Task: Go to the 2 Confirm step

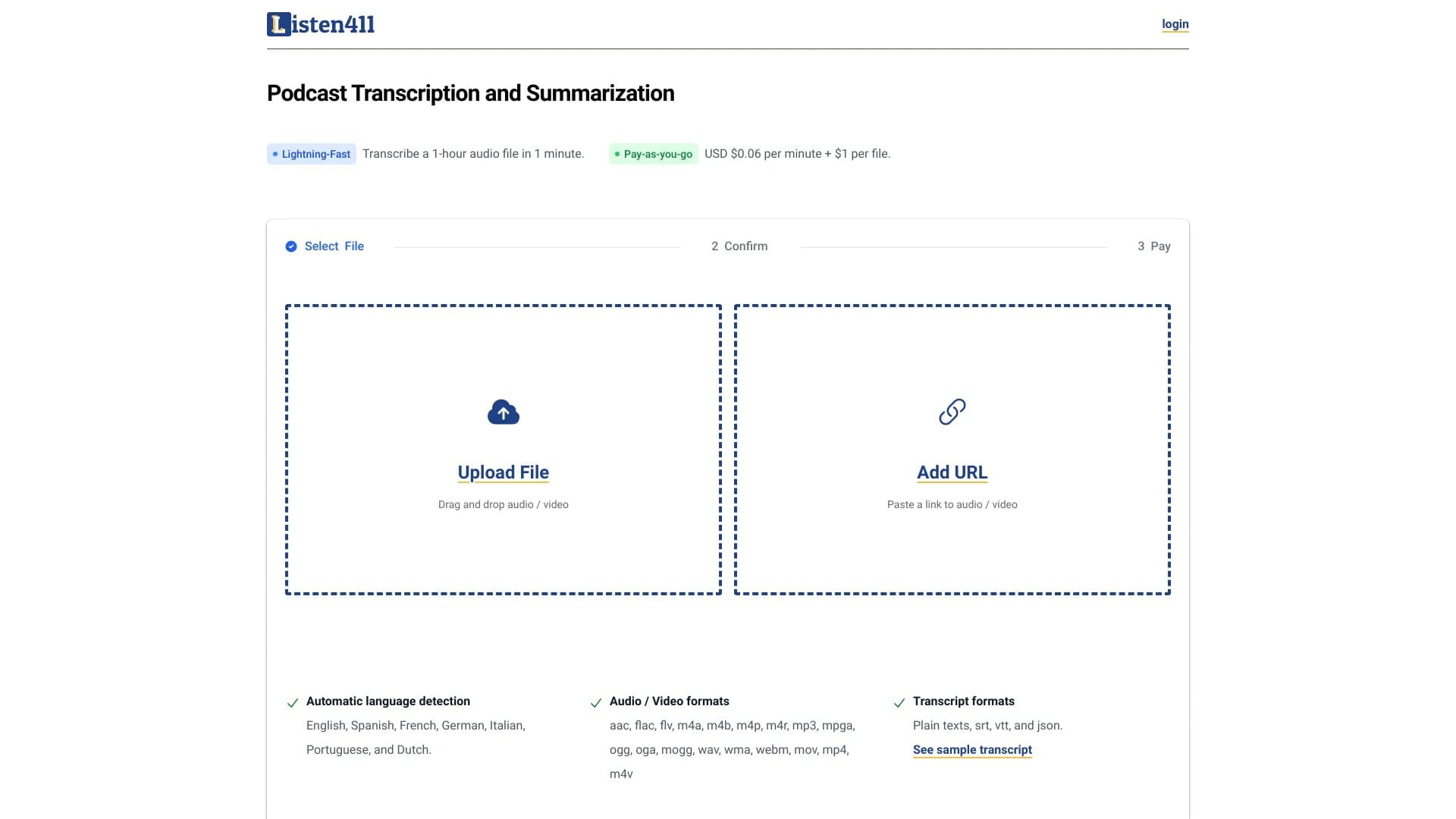Action: coord(739,246)
